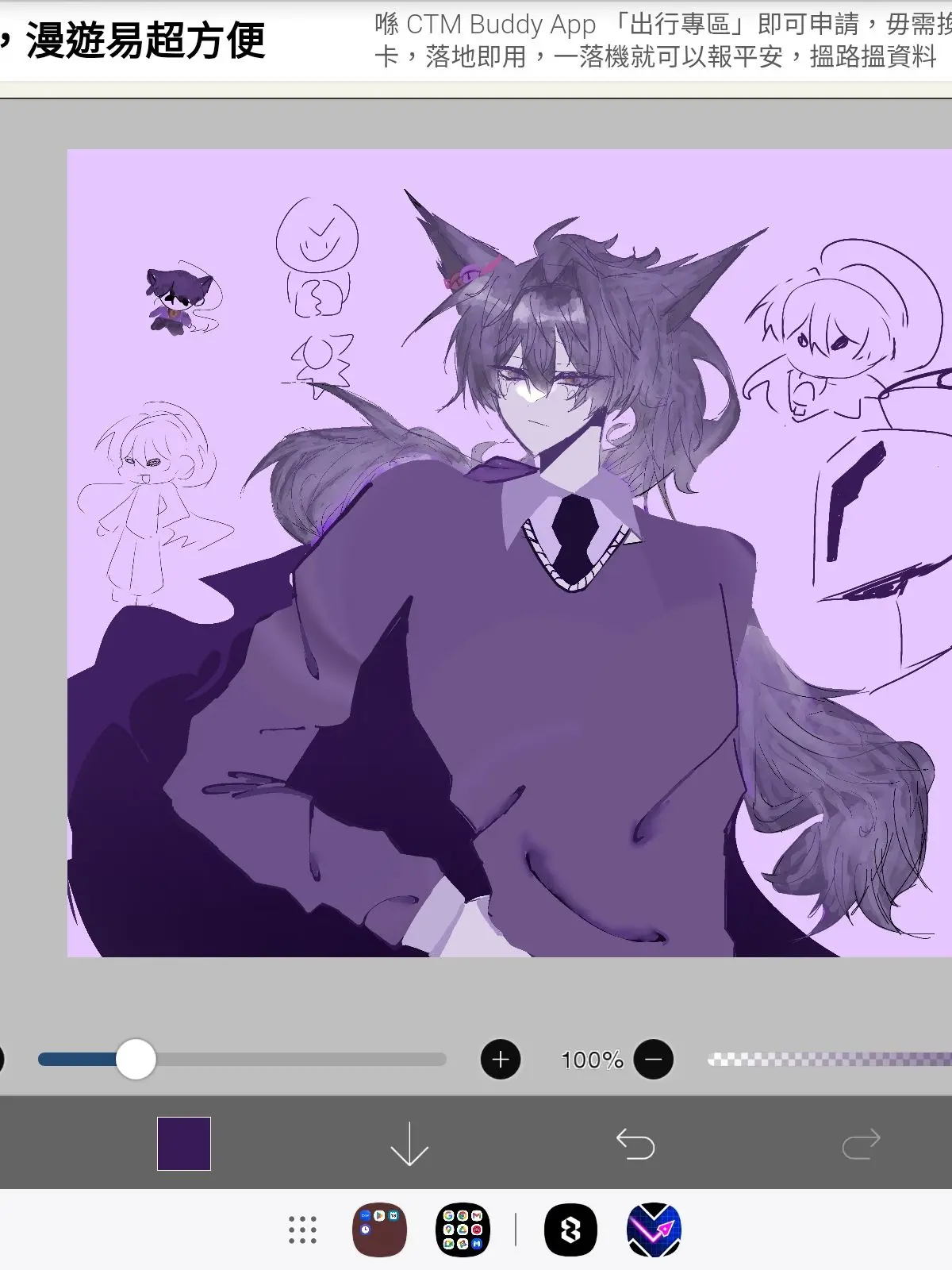Click the white brush size slider knob
The image size is (952, 1270).
tap(136, 1060)
